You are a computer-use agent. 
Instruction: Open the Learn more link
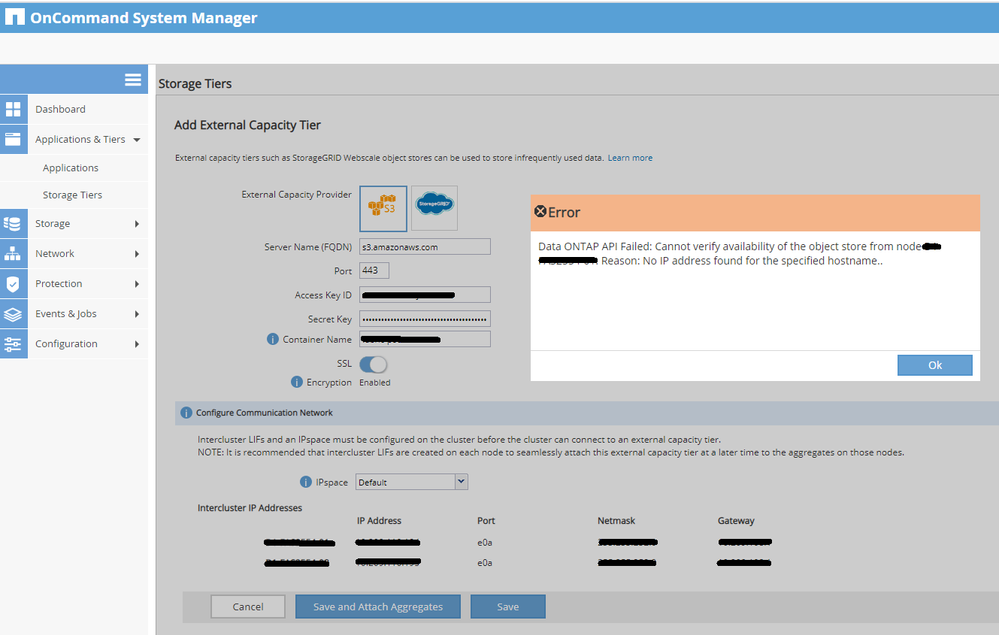(630, 158)
